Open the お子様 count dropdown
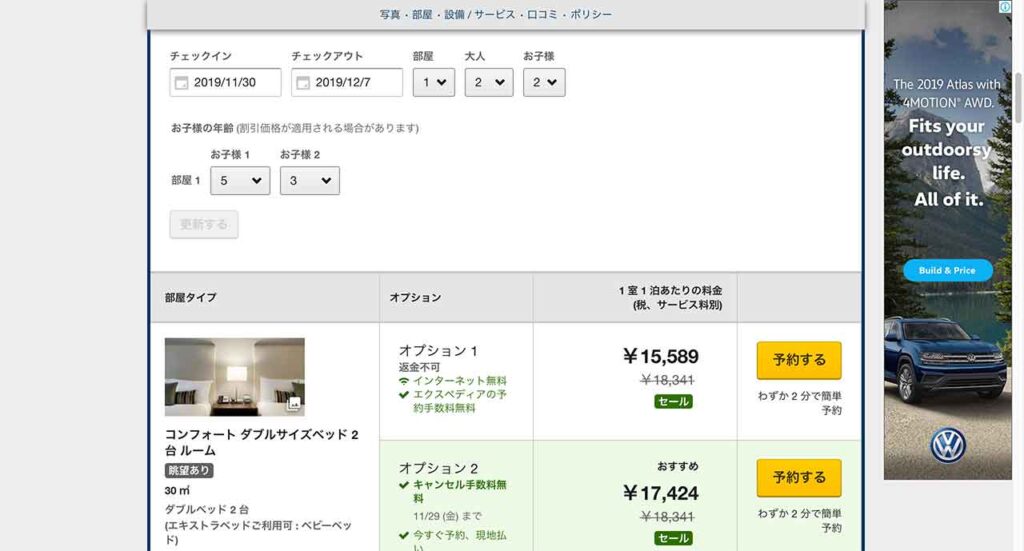The width and height of the screenshot is (1024, 551). [544, 83]
